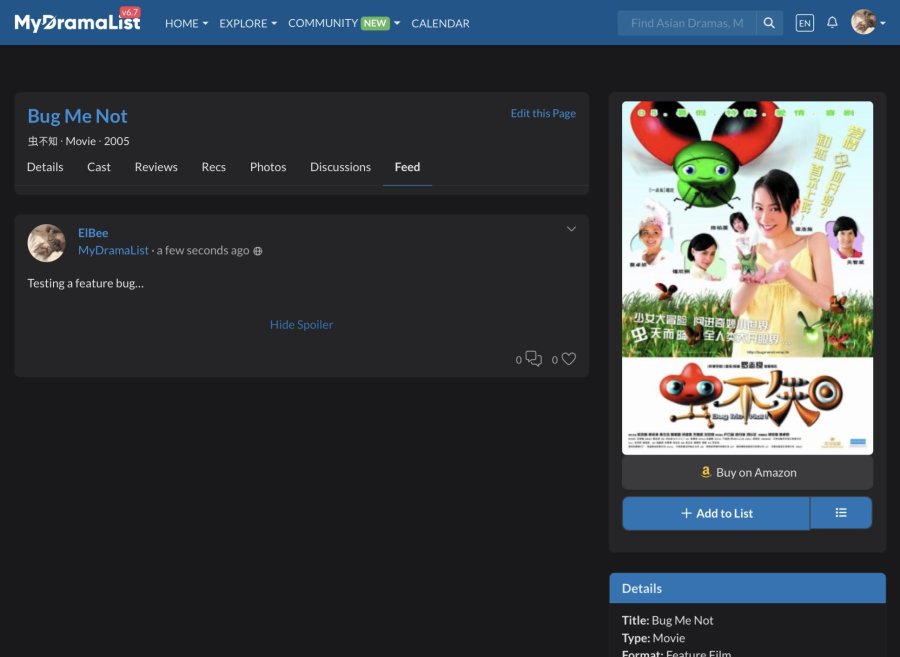
Task: Click the 'Type: Movie' text
Action: click(653, 638)
